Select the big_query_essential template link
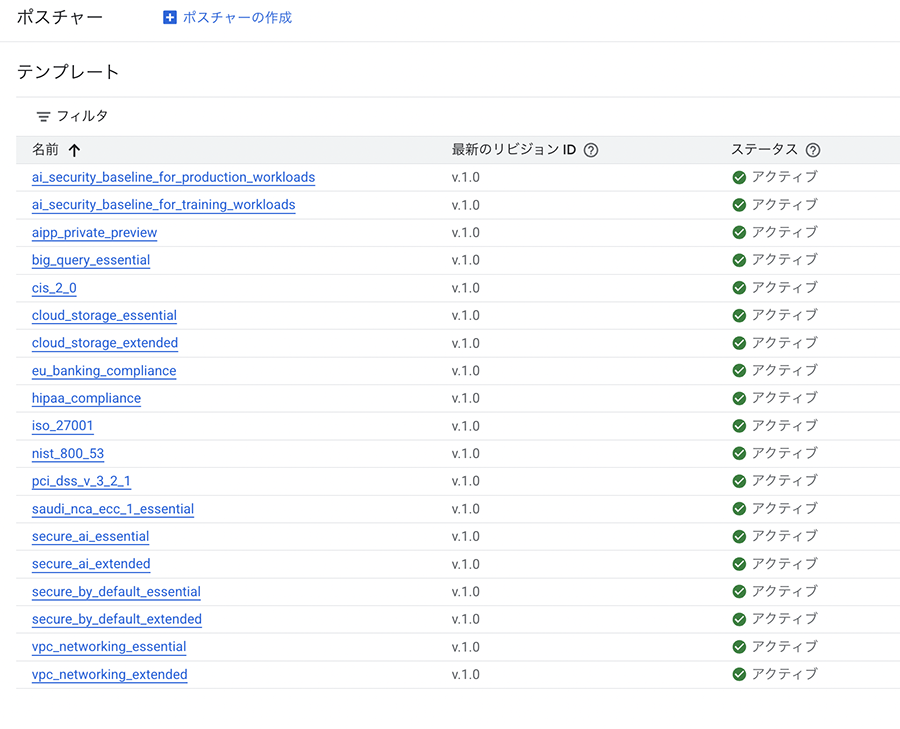 [x=91, y=260]
